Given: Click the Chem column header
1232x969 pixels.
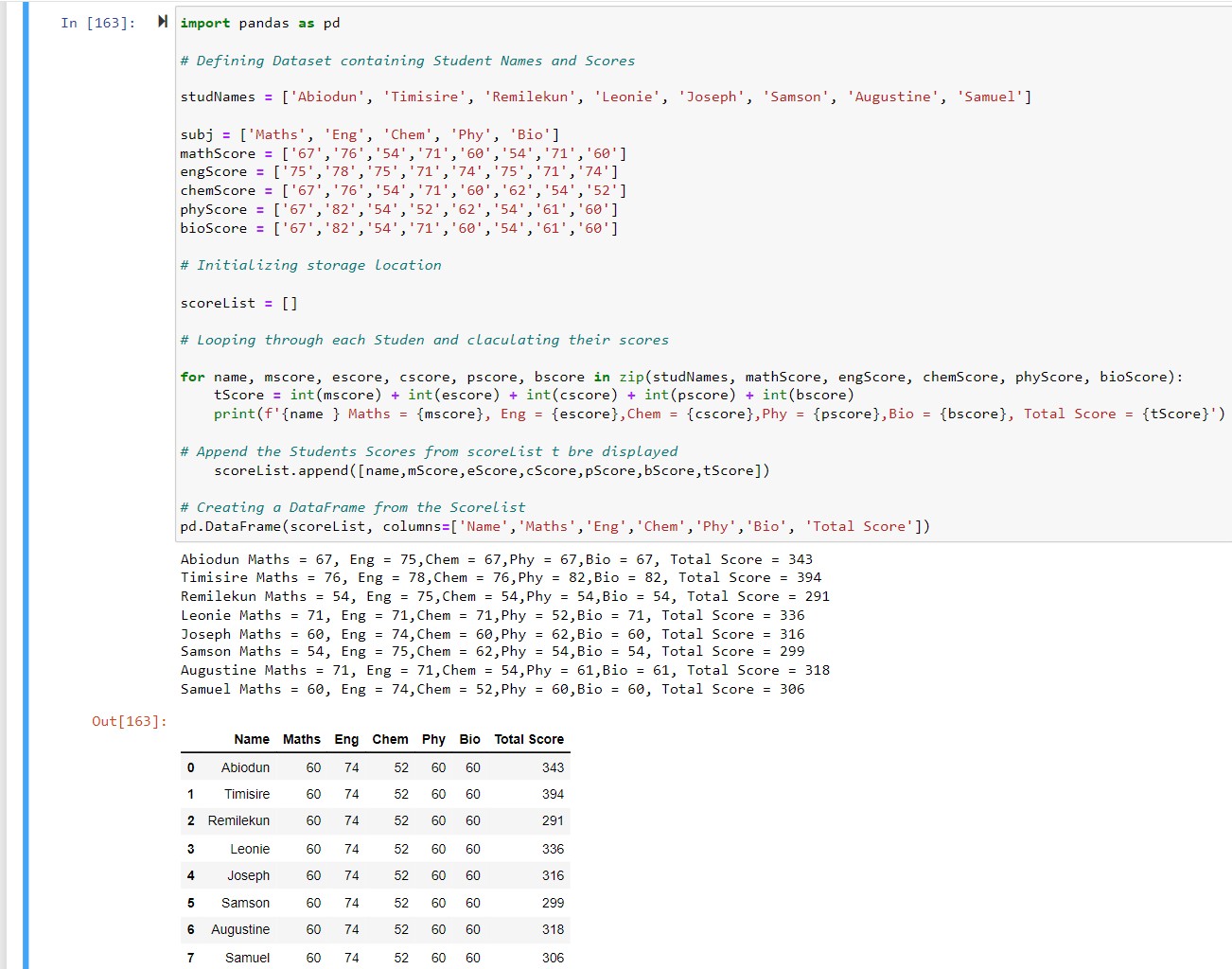Looking at the screenshot, I should (x=390, y=739).
